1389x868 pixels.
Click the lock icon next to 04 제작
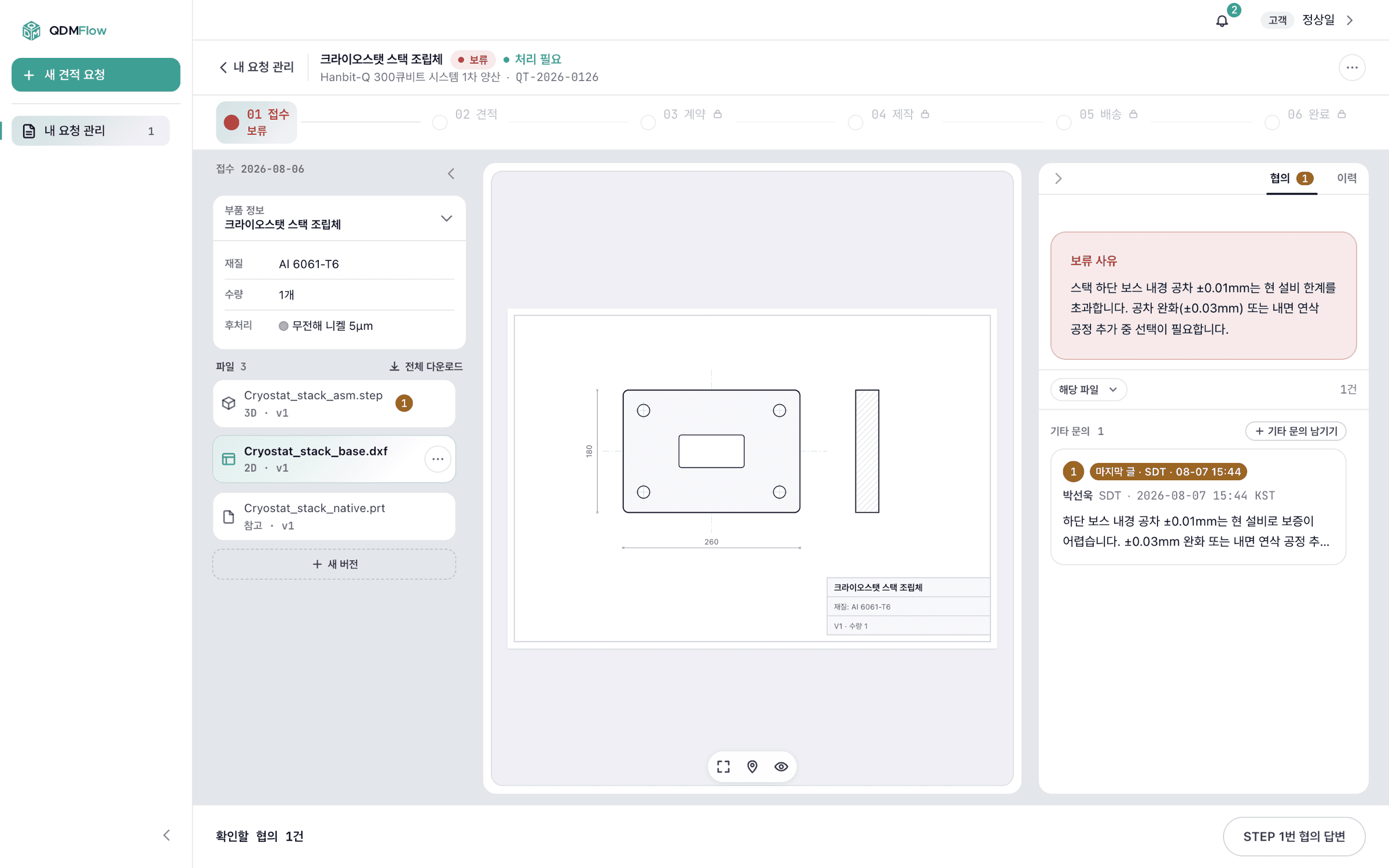click(925, 114)
